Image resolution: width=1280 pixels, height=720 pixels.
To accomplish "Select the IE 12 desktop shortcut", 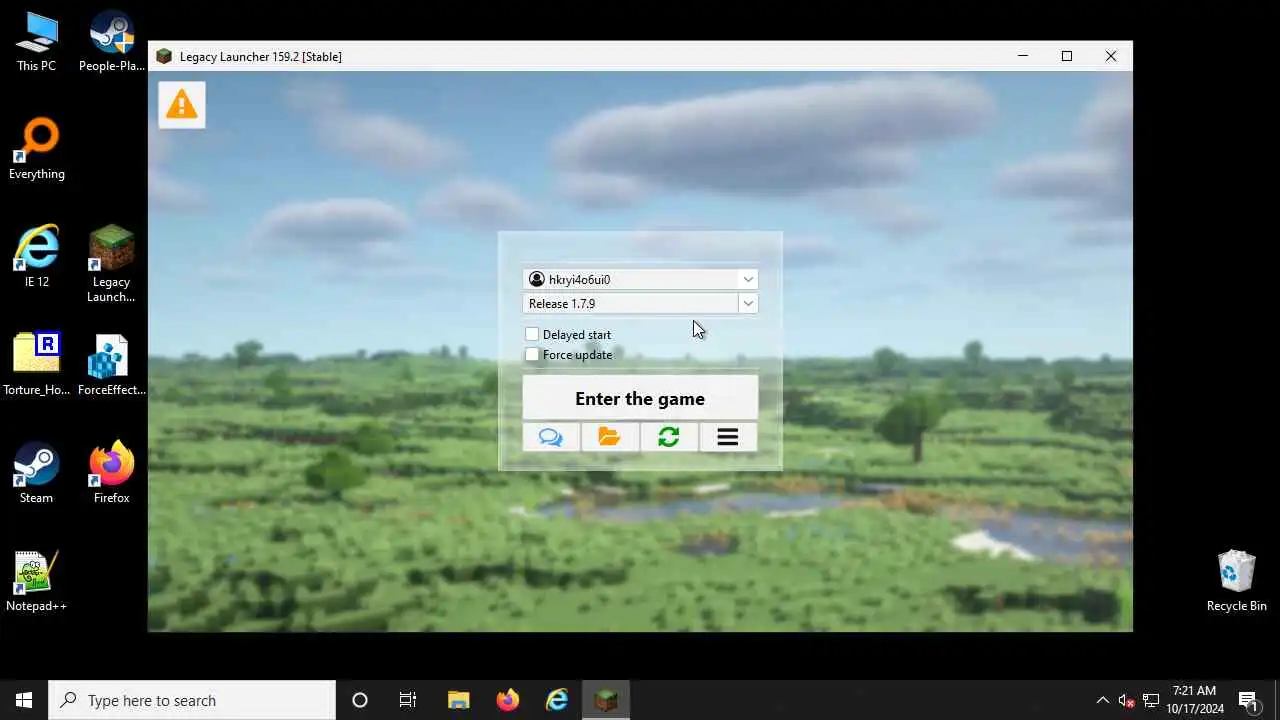I will [37, 258].
